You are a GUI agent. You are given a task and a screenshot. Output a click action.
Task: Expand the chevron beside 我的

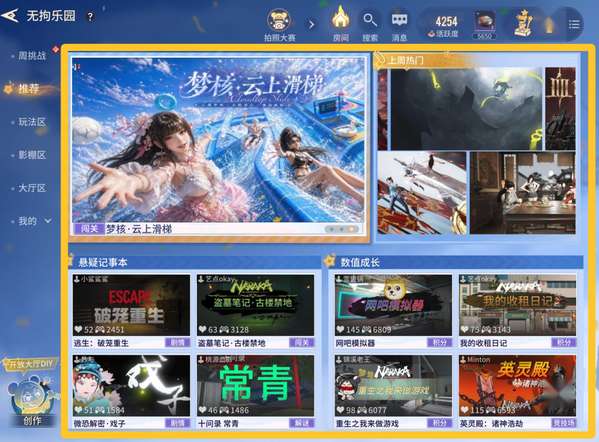click(x=48, y=221)
